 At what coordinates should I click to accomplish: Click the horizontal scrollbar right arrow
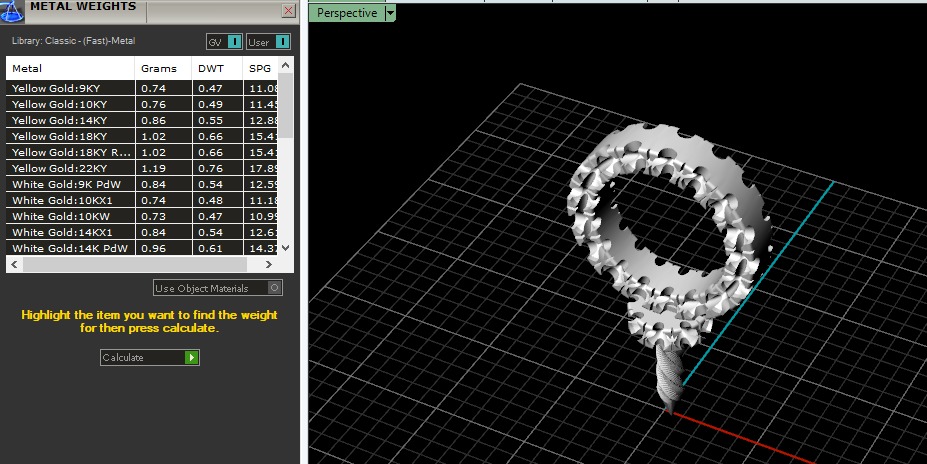tap(268, 264)
